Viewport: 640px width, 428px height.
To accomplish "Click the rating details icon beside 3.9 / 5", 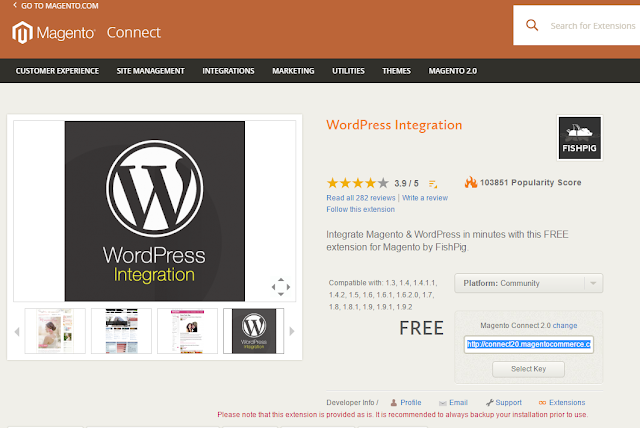I will [x=433, y=184].
